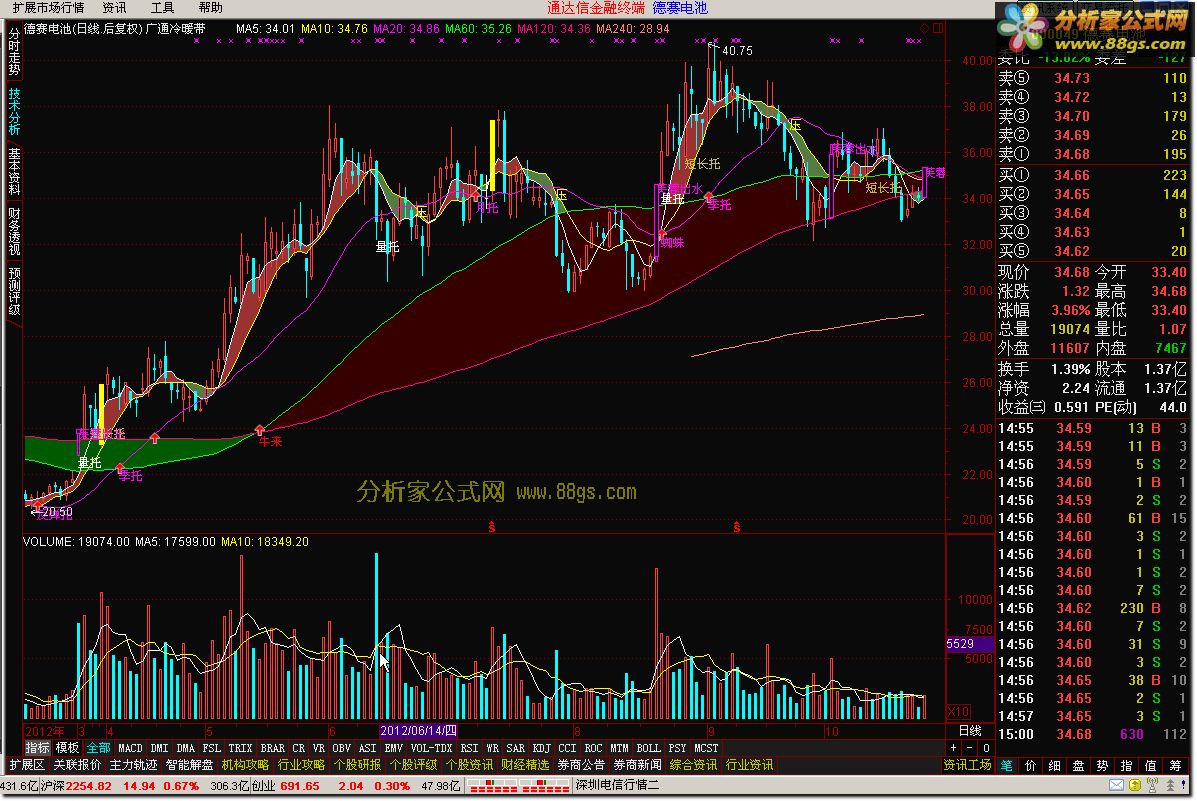Select the 细 tab in quote panel

coord(1054,765)
